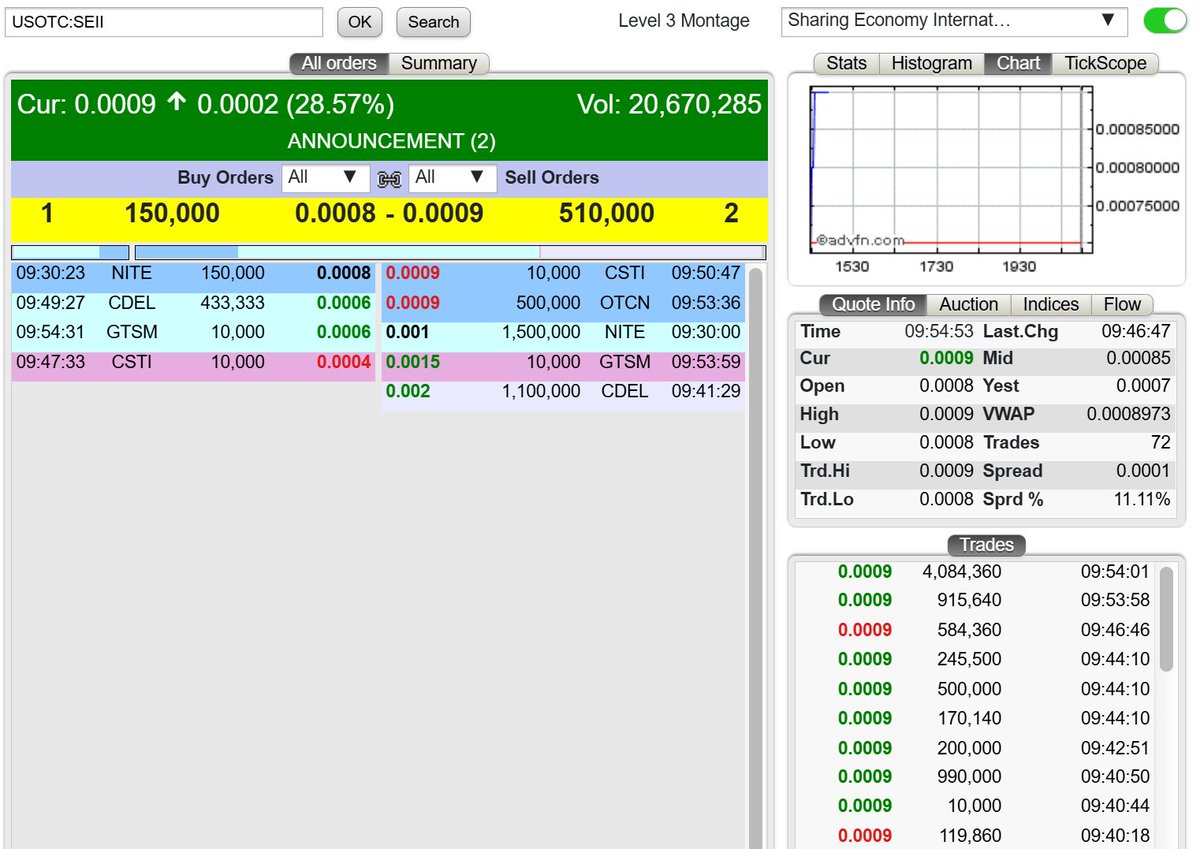Open the Histogram tab
This screenshot has width=1200, height=849.
(931, 63)
